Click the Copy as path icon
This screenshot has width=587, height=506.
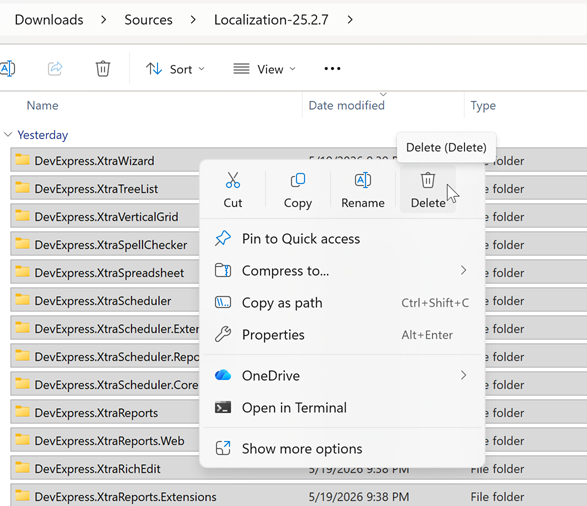coord(223,302)
